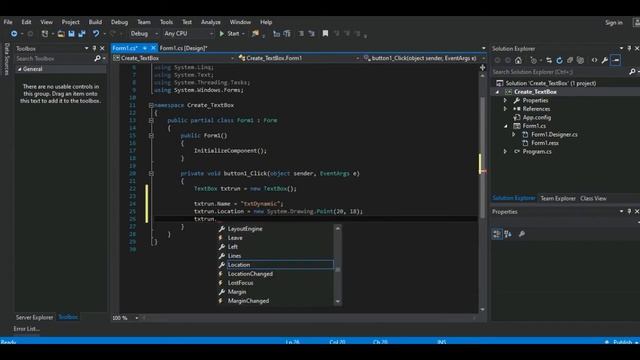Screen dimensions: 640x360
Task: Save the current file with floppy icon
Action: click(x=71, y=34)
